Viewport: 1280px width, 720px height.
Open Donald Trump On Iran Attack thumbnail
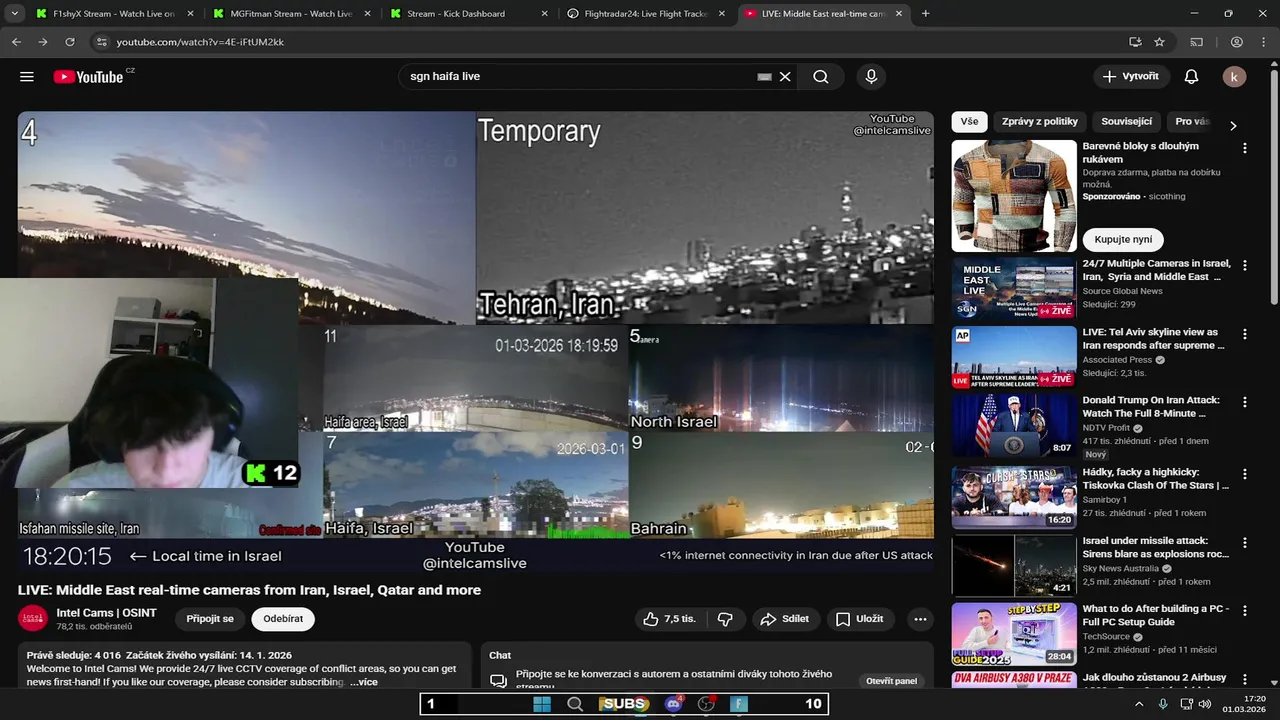point(1014,425)
